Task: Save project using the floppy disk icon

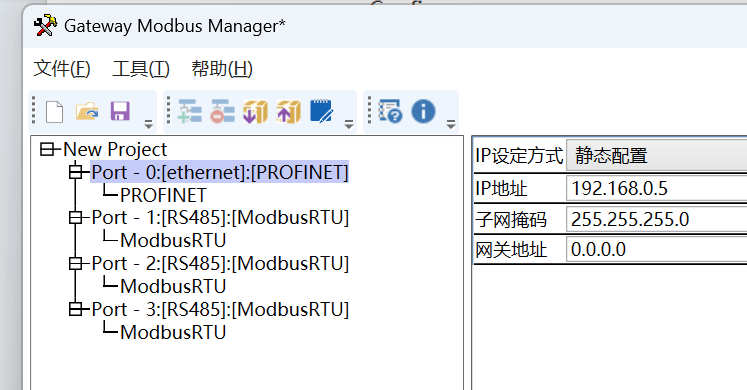Action: [x=120, y=111]
